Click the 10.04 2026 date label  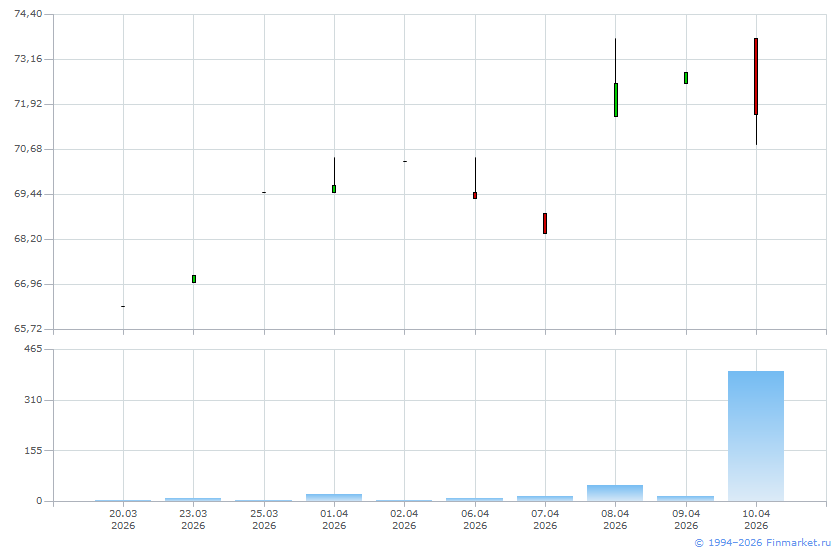756,519
